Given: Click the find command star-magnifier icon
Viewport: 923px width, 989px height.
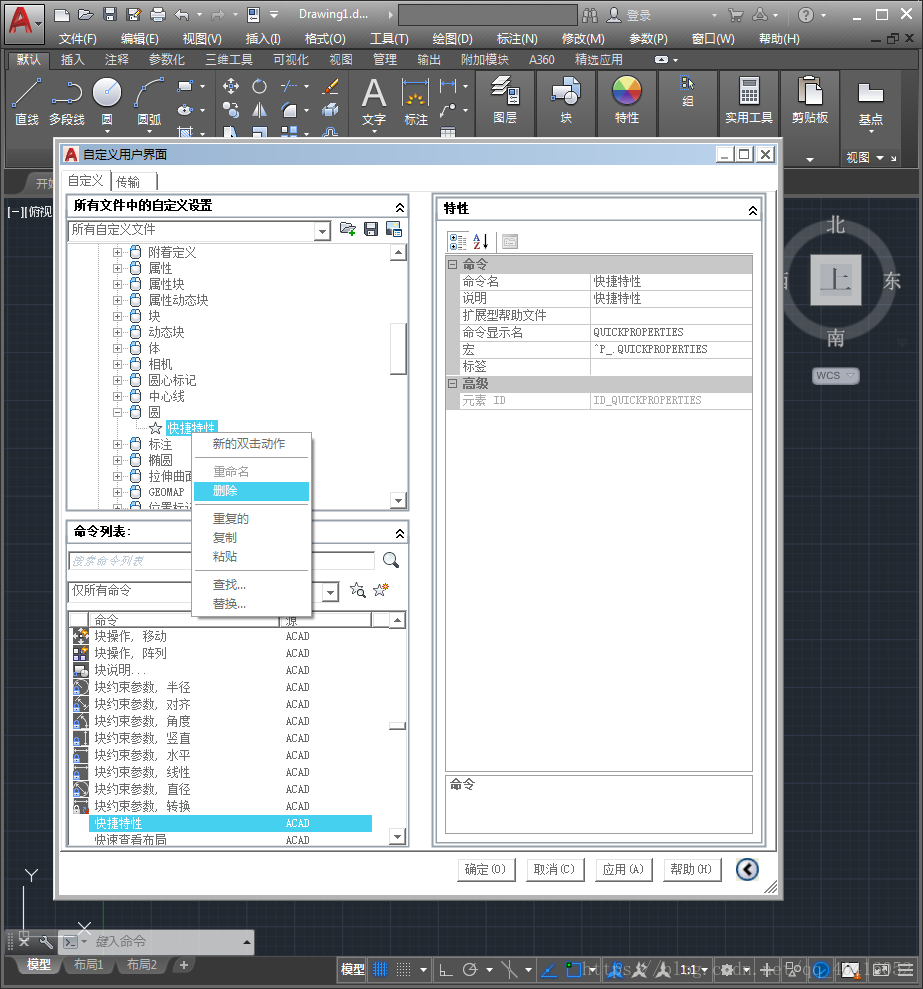Looking at the screenshot, I should (358, 590).
